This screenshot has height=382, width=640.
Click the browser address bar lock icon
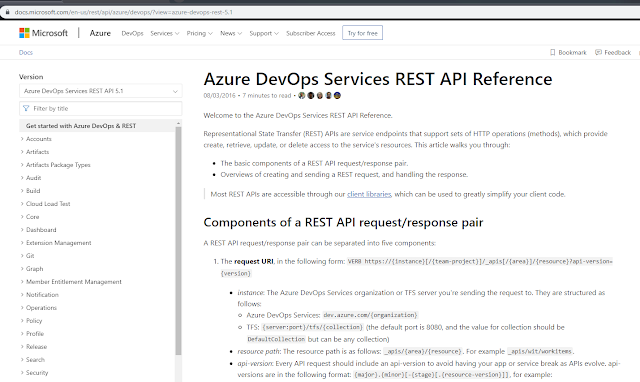7,12
